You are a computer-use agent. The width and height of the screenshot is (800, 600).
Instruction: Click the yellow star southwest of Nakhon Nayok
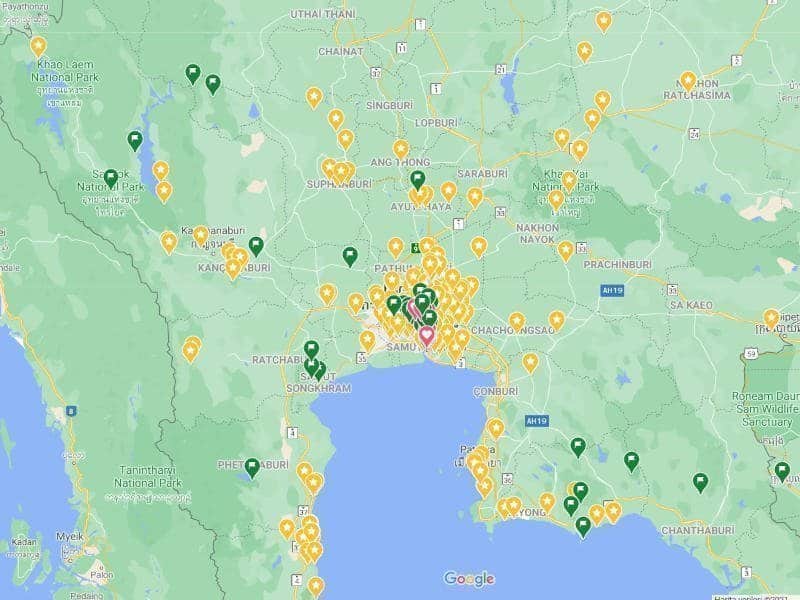(x=479, y=245)
